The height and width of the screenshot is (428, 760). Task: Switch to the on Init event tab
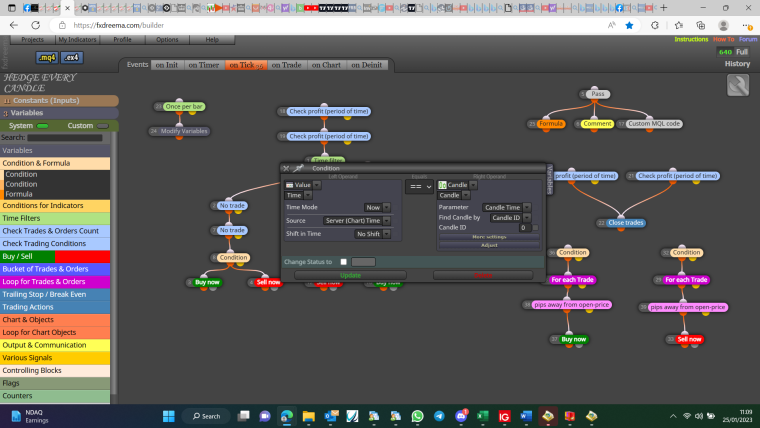(166, 65)
